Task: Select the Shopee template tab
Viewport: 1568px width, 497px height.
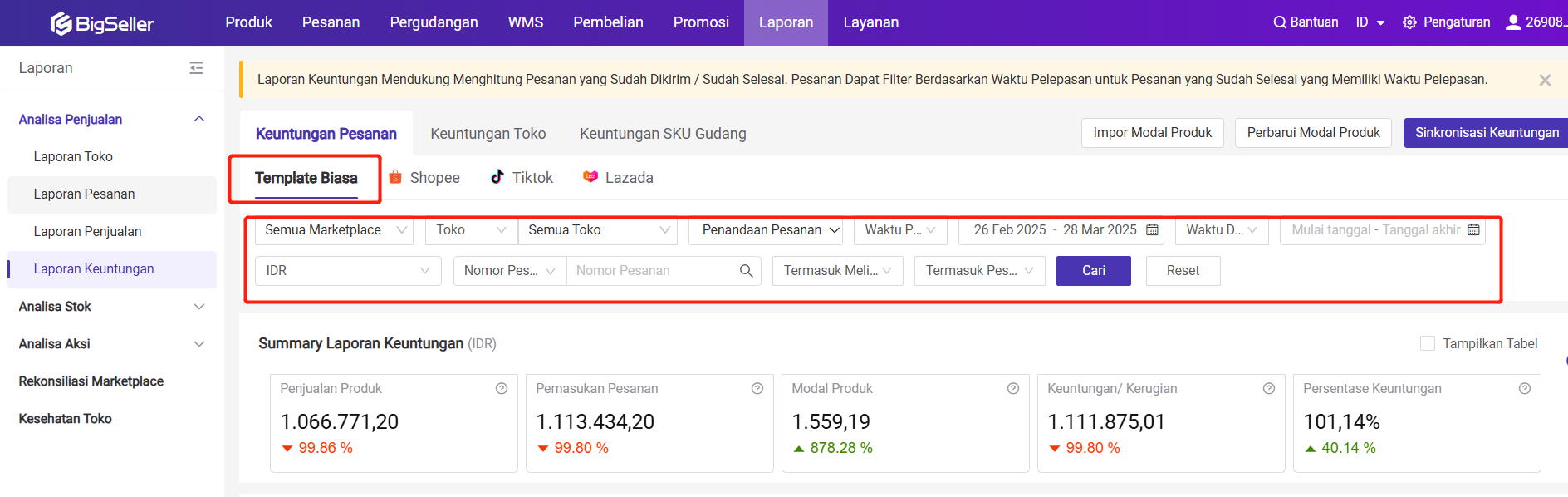Action: point(424,178)
